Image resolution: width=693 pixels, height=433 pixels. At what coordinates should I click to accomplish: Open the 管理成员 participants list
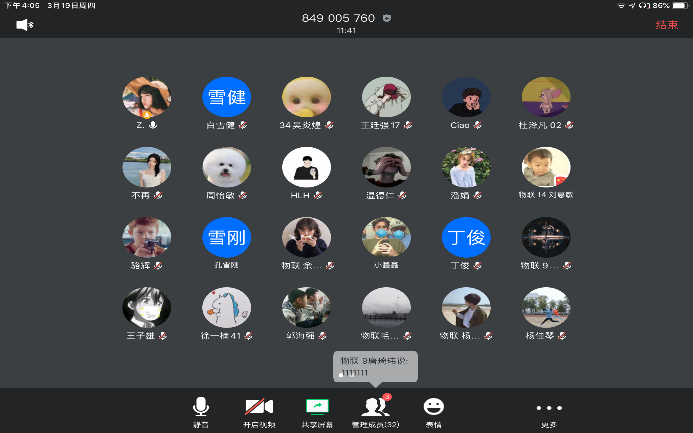(376, 407)
